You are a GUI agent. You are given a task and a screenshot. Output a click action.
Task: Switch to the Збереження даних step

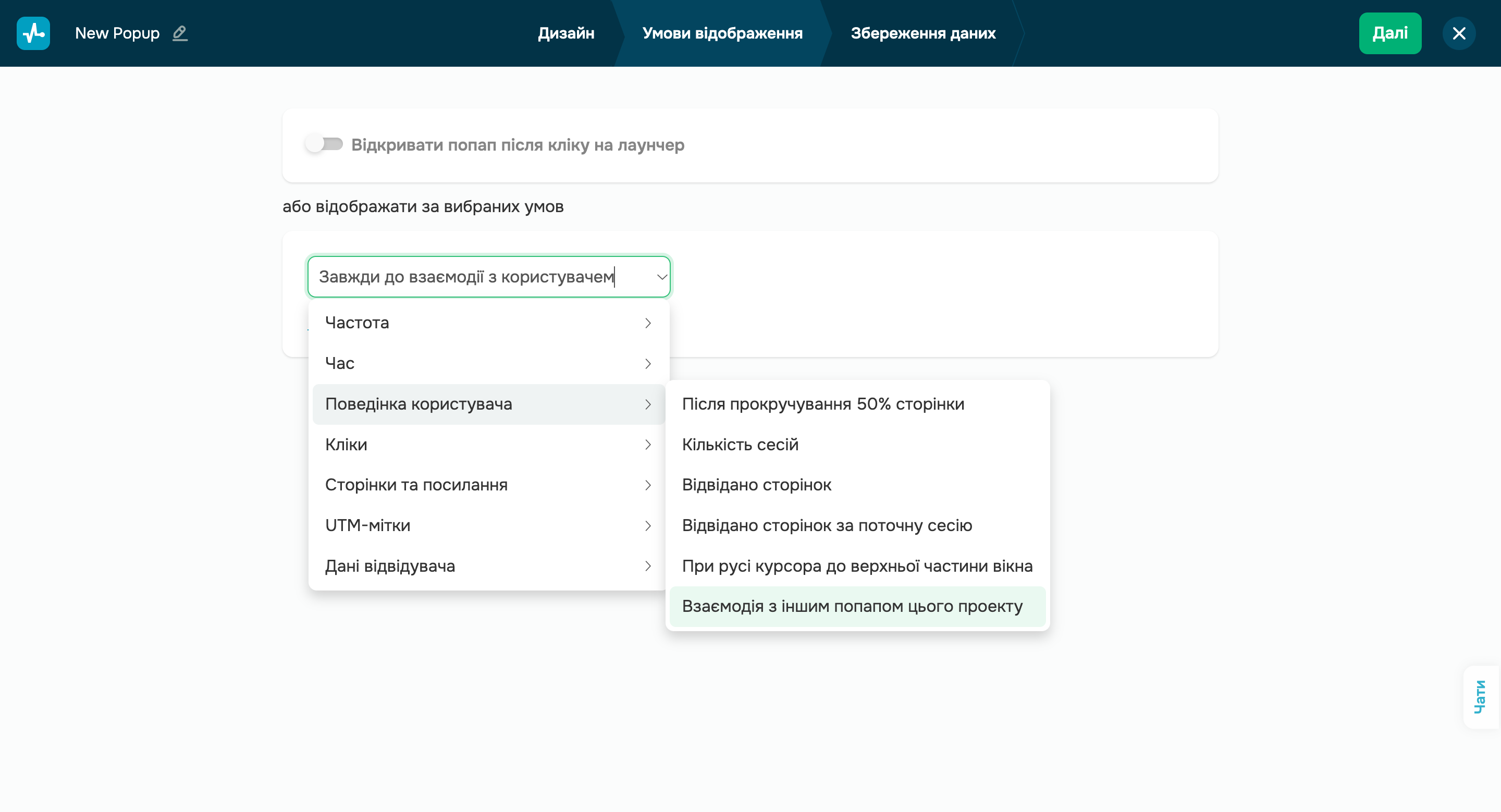924,33
